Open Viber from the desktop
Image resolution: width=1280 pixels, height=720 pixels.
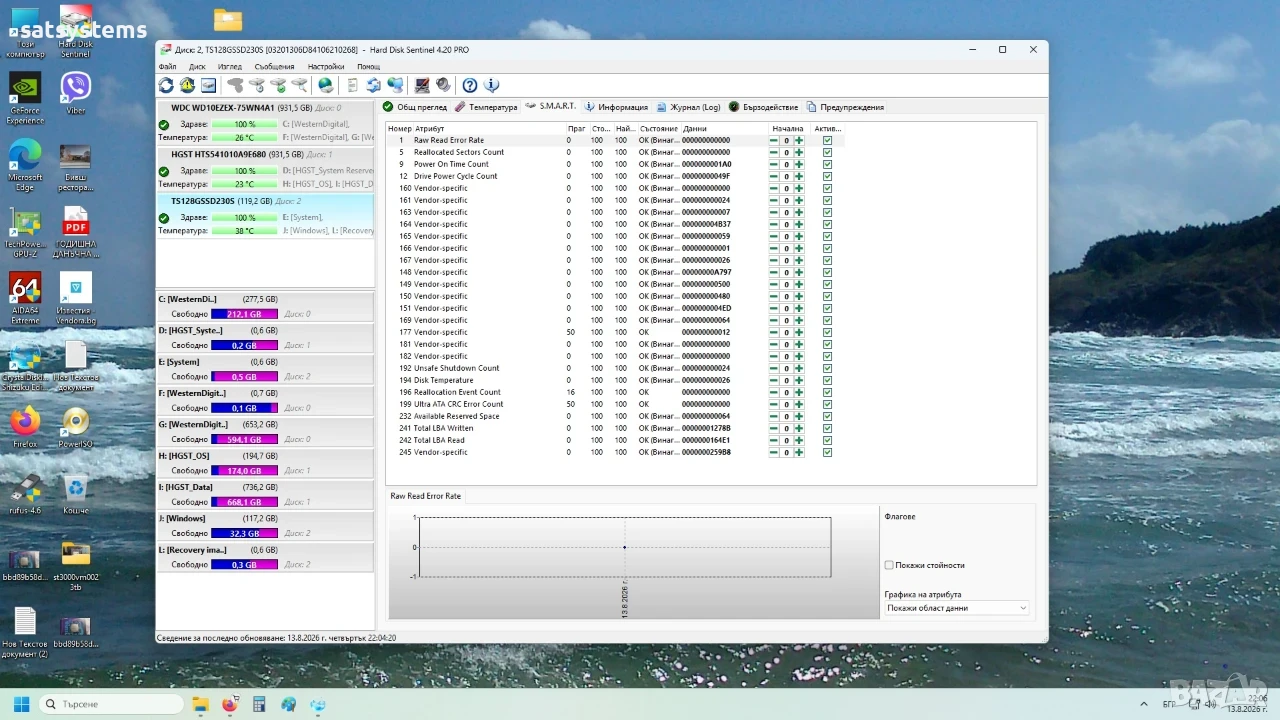[76, 92]
